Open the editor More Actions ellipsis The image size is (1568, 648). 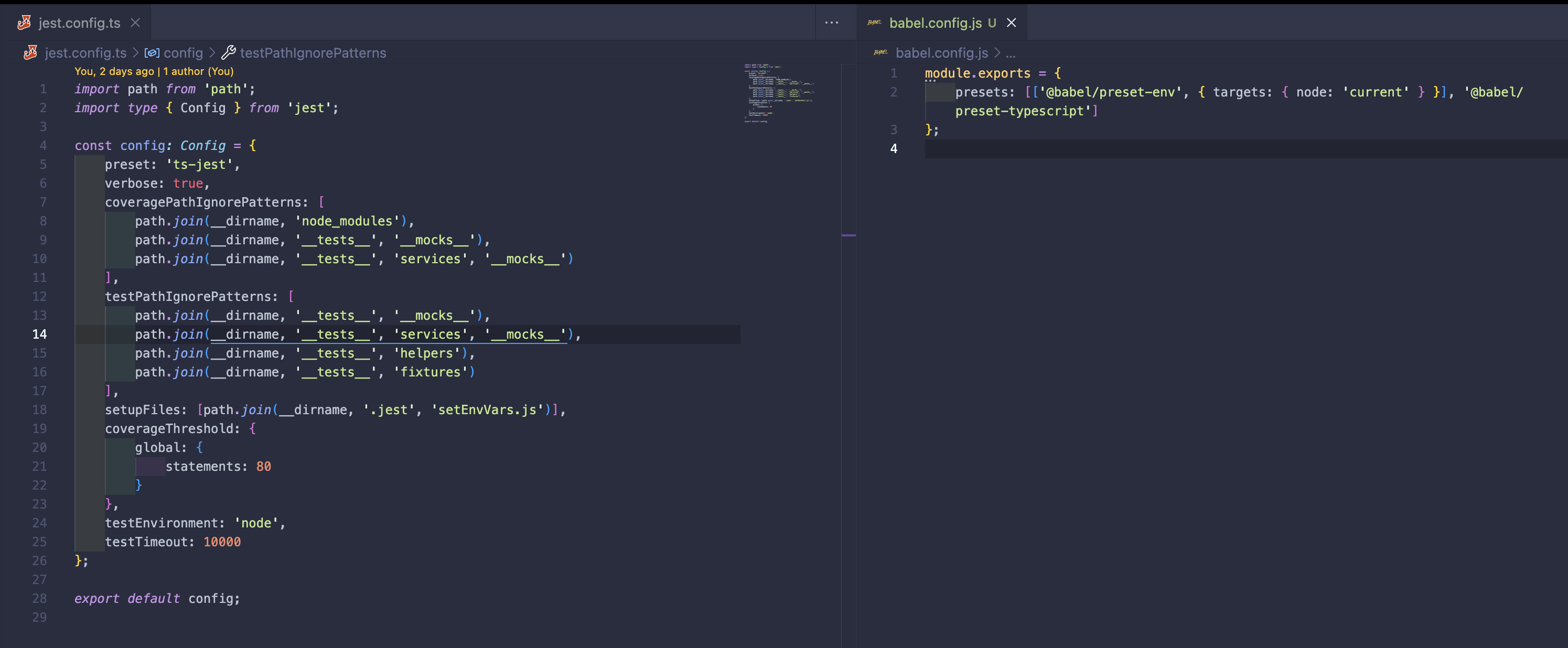[x=832, y=23]
